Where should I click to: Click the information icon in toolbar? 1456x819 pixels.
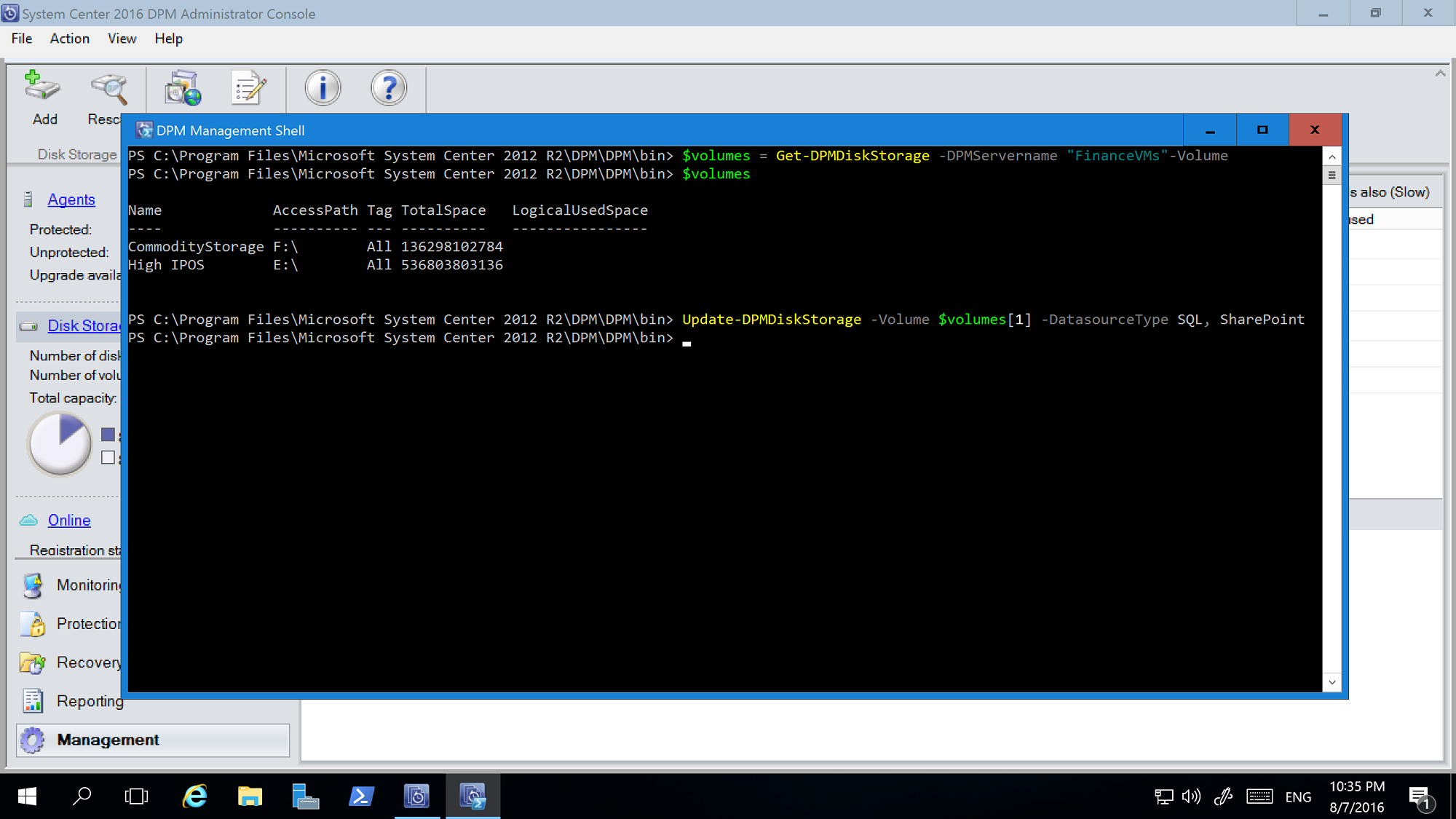322,88
